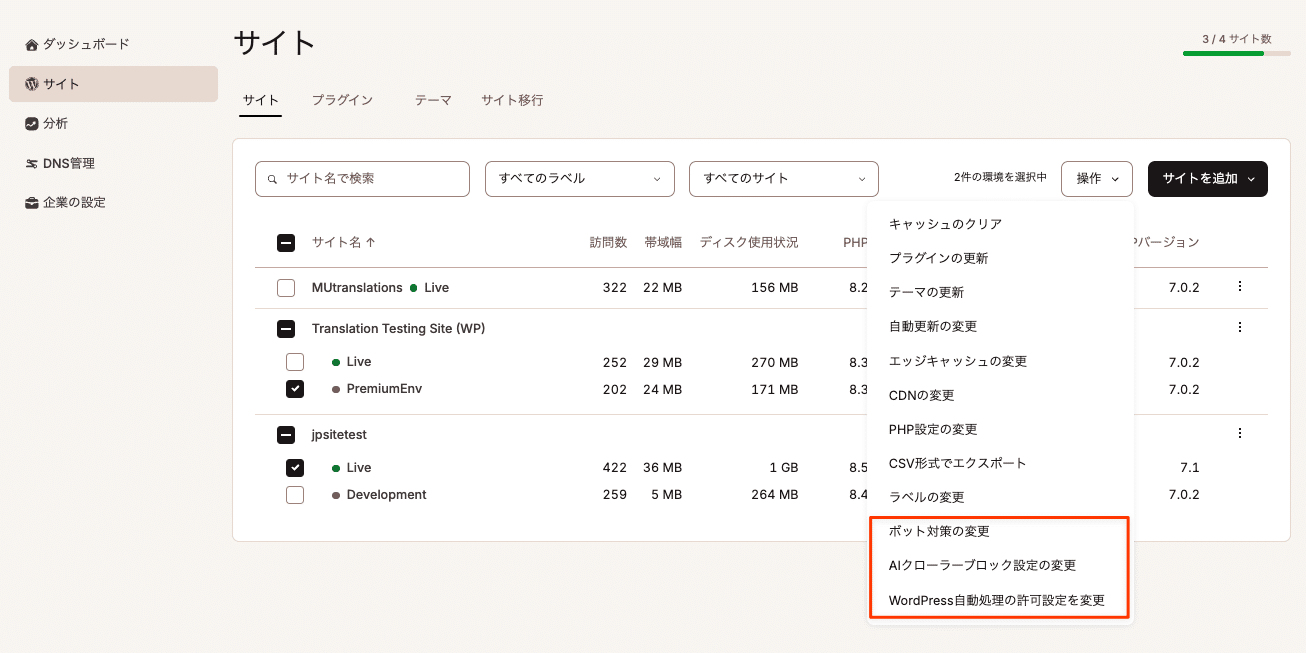This screenshot has width=1306, height=653.
Task: Click the home icon beside ダッシュボード
Action: pyautogui.click(x=32, y=44)
